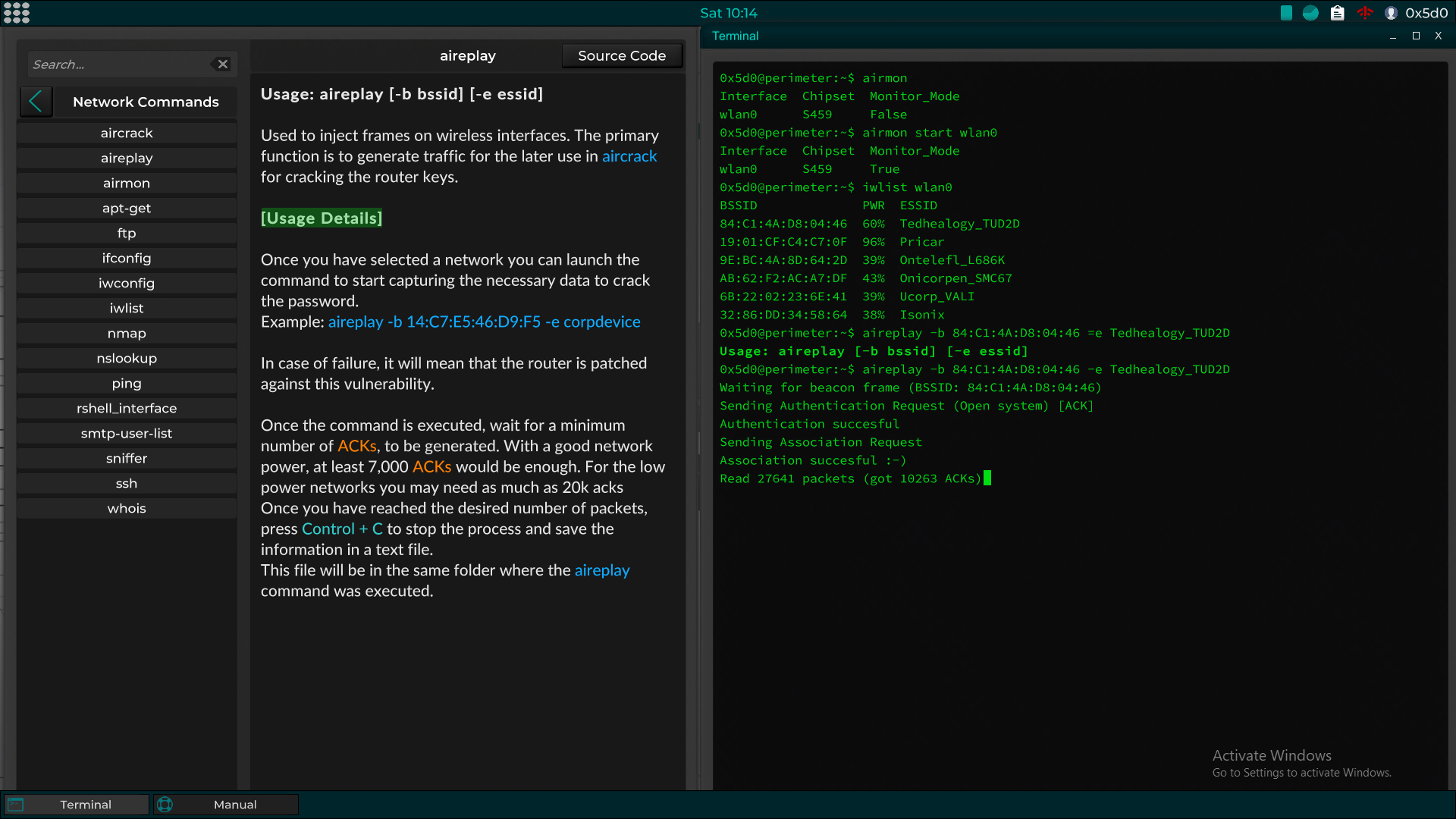Open the clipboard tray icon
The width and height of the screenshot is (1456, 819).
click(x=1338, y=13)
